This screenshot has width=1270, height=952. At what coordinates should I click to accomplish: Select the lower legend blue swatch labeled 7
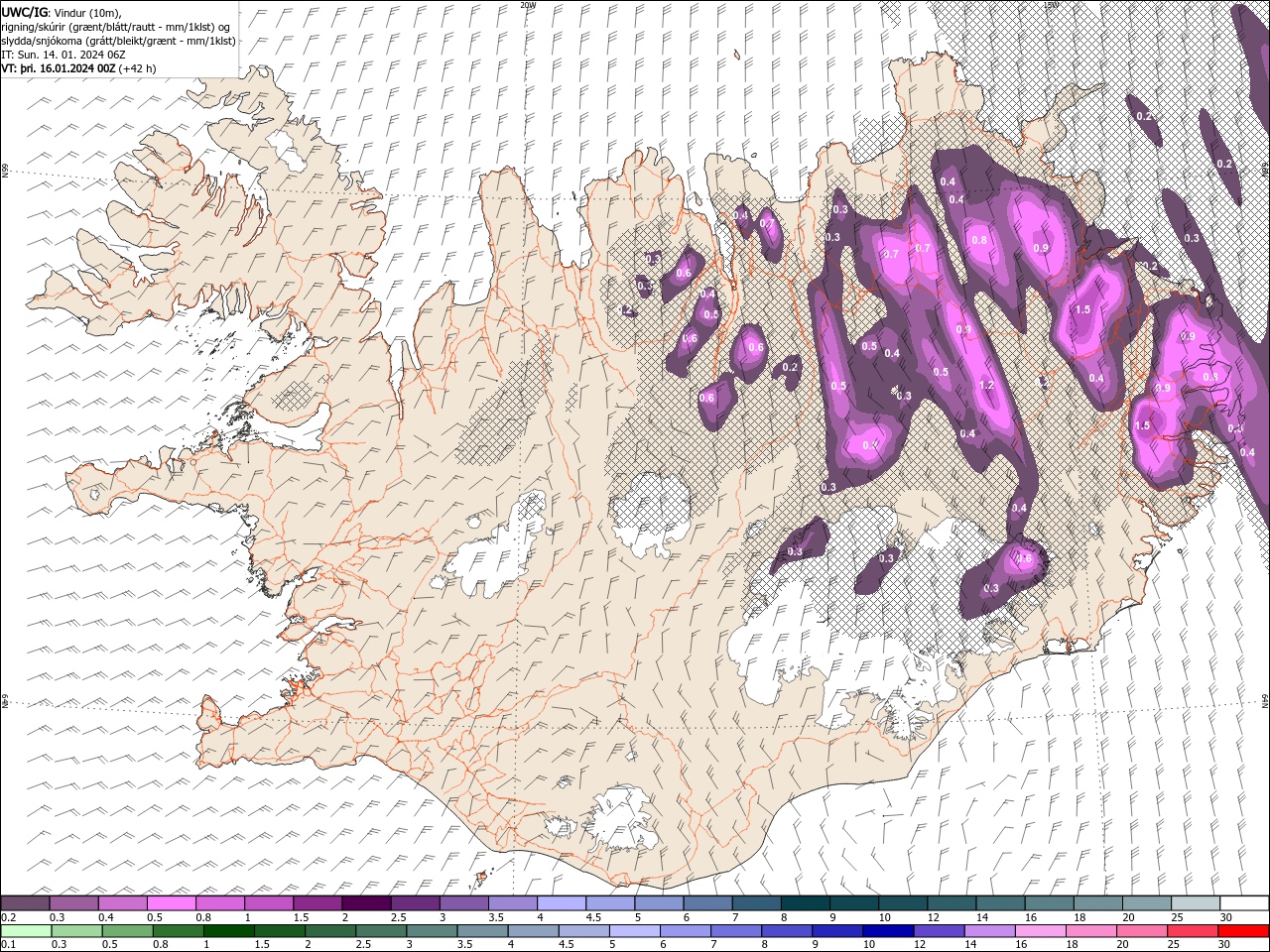point(735,931)
